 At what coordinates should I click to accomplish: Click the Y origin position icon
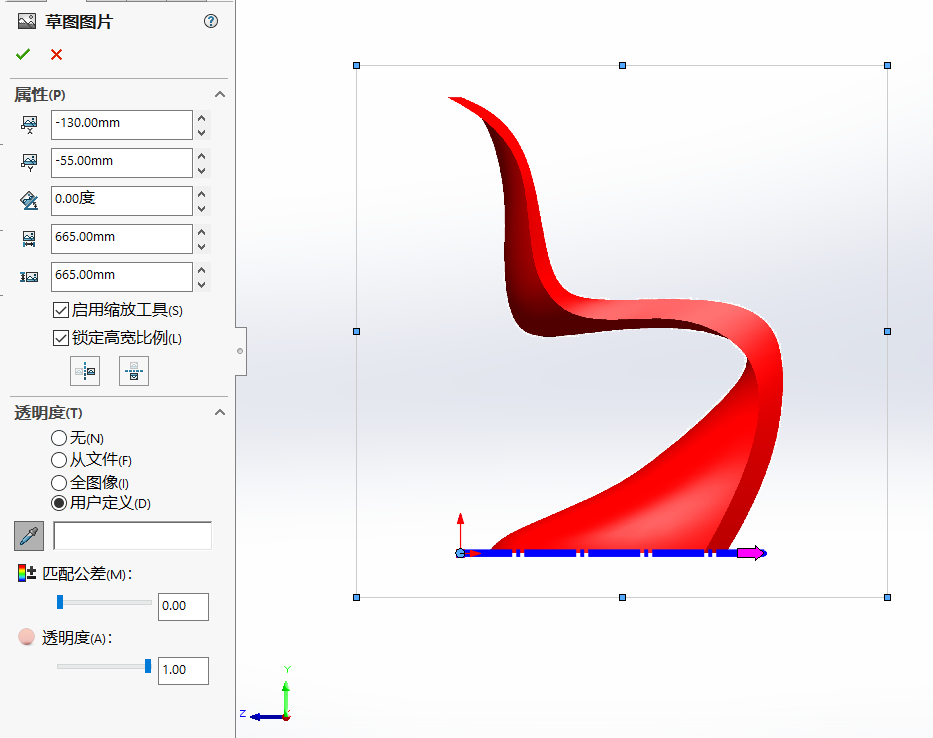[x=29, y=163]
